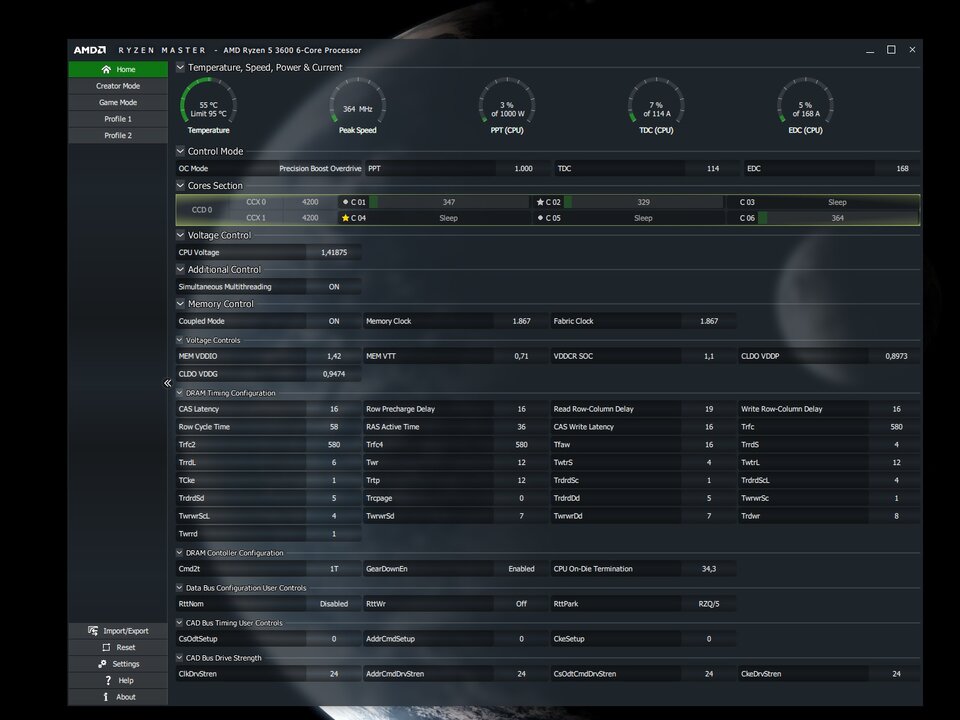Toggle Coupled Mode ON value

click(x=334, y=321)
